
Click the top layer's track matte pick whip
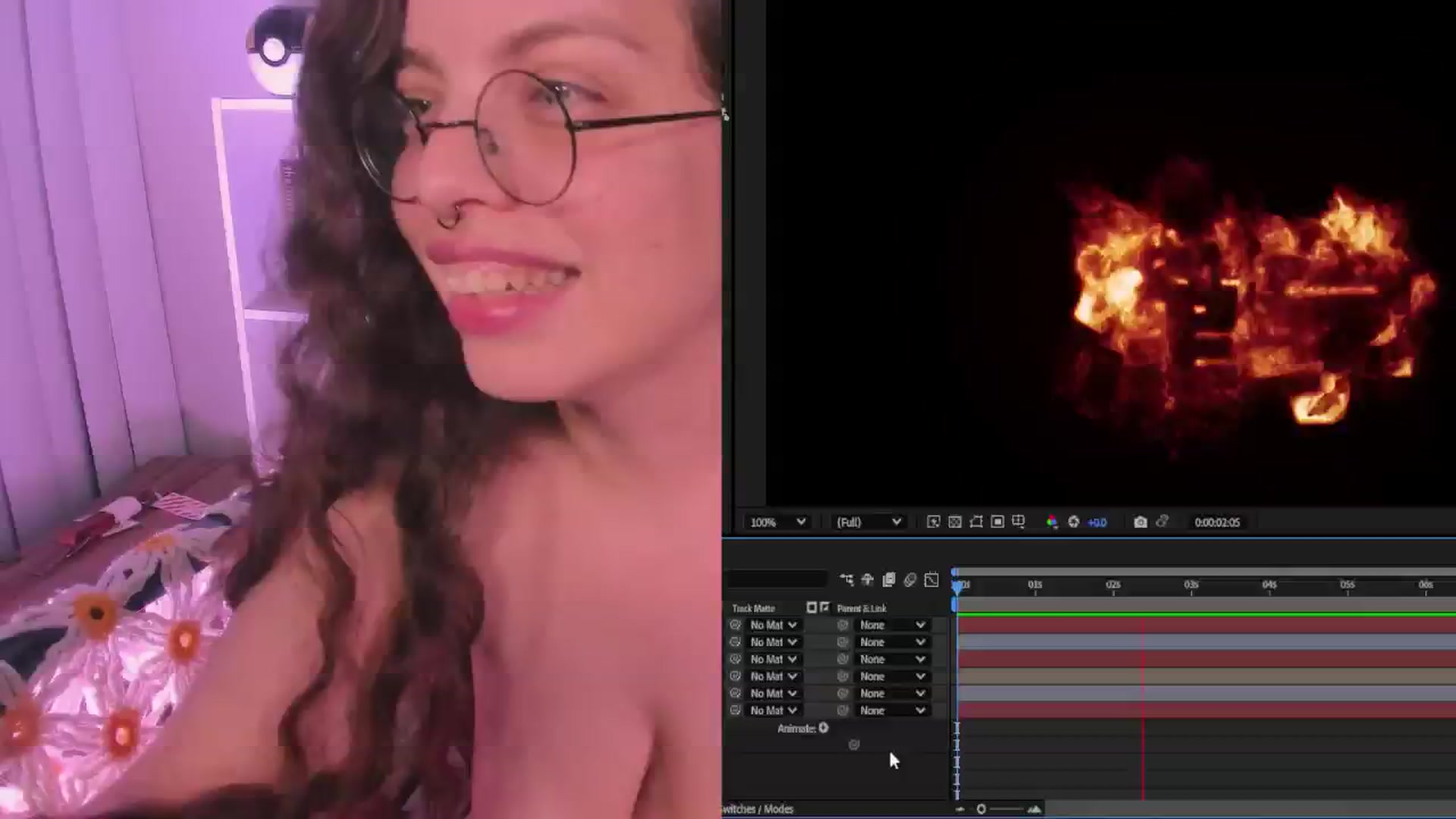735,625
